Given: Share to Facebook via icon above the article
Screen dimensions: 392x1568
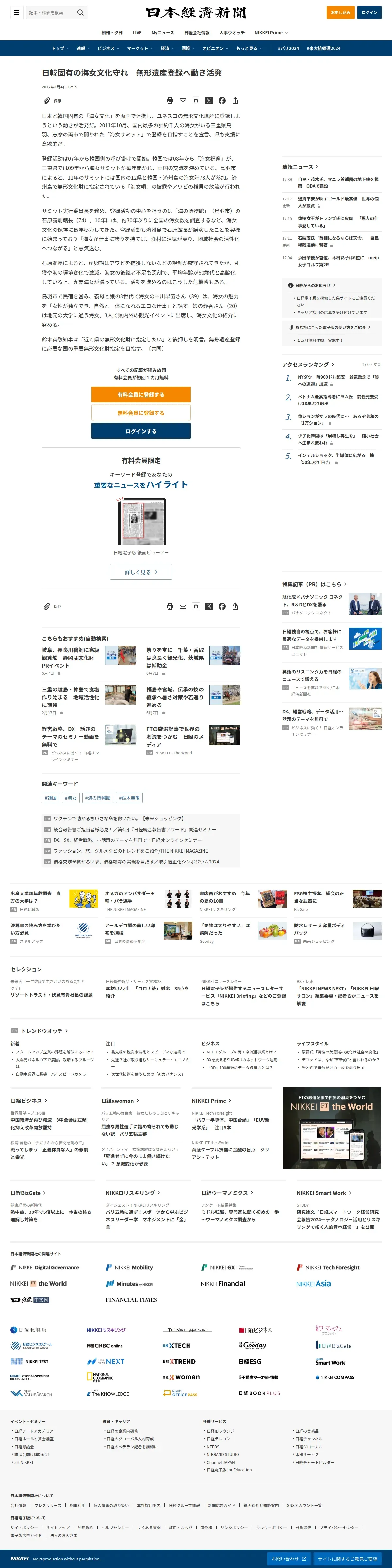Looking at the screenshot, I should [222, 101].
